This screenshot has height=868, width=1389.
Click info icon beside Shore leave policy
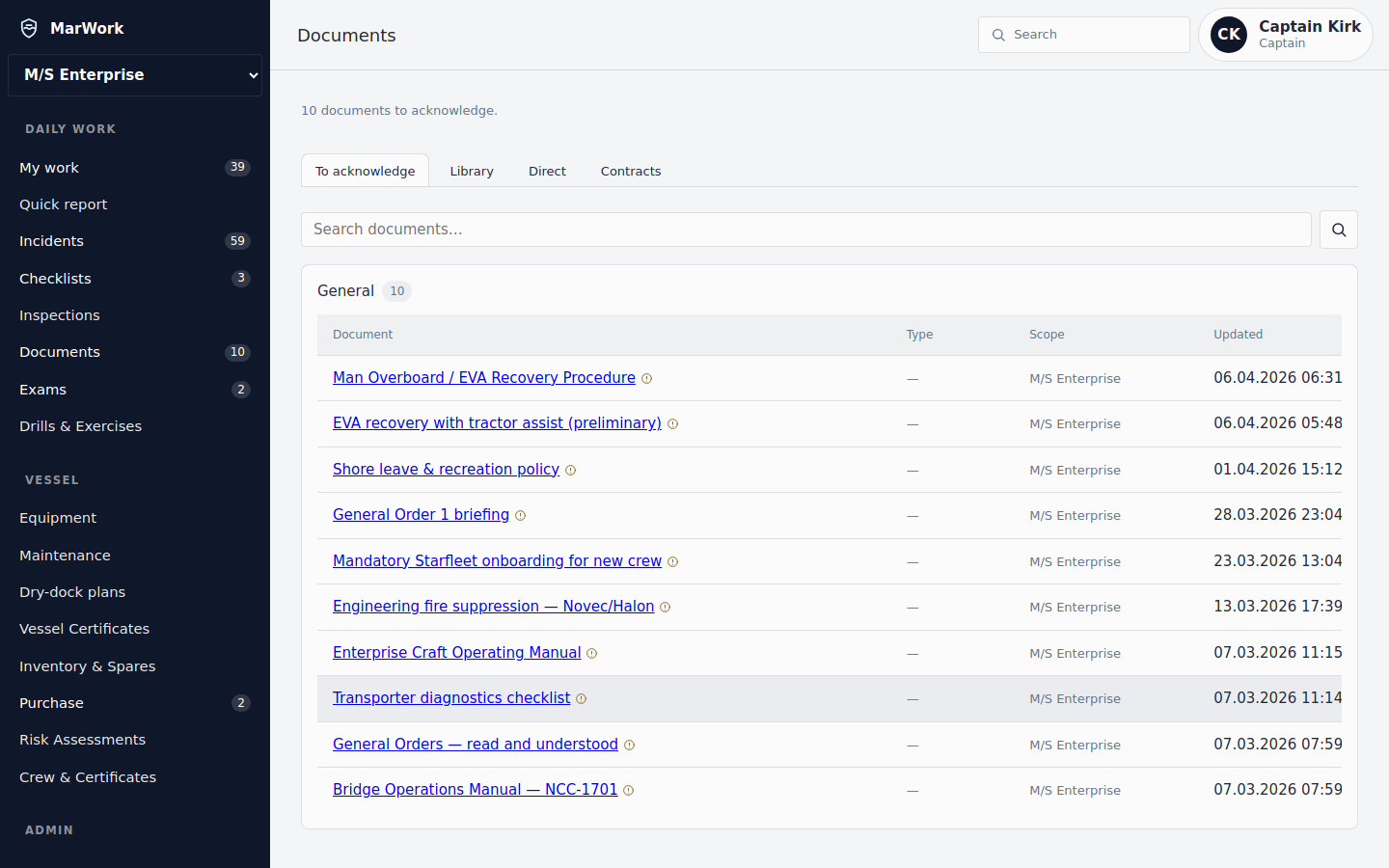click(x=571, y=471)
